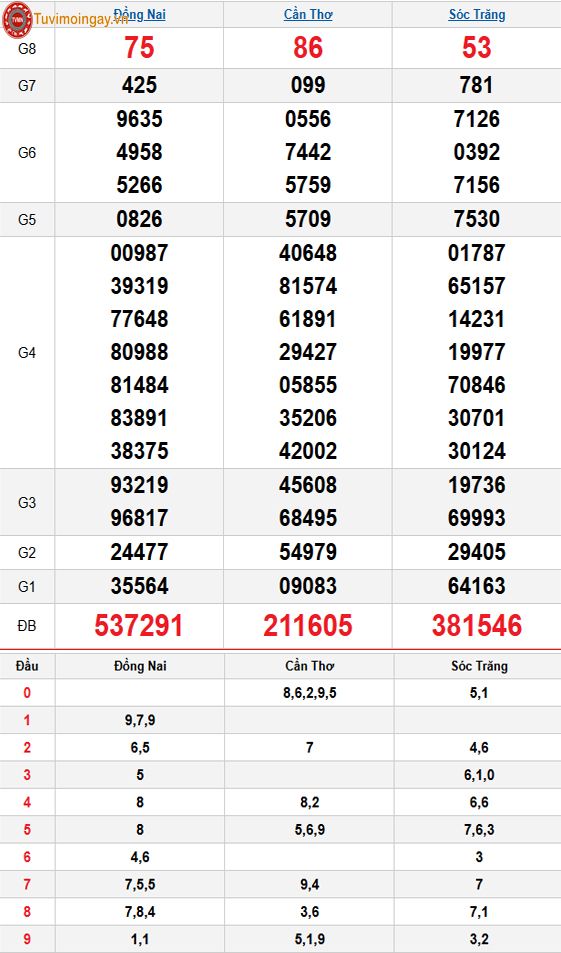Click the Tuvimoingay.vn round logo icon

(17, 20)
